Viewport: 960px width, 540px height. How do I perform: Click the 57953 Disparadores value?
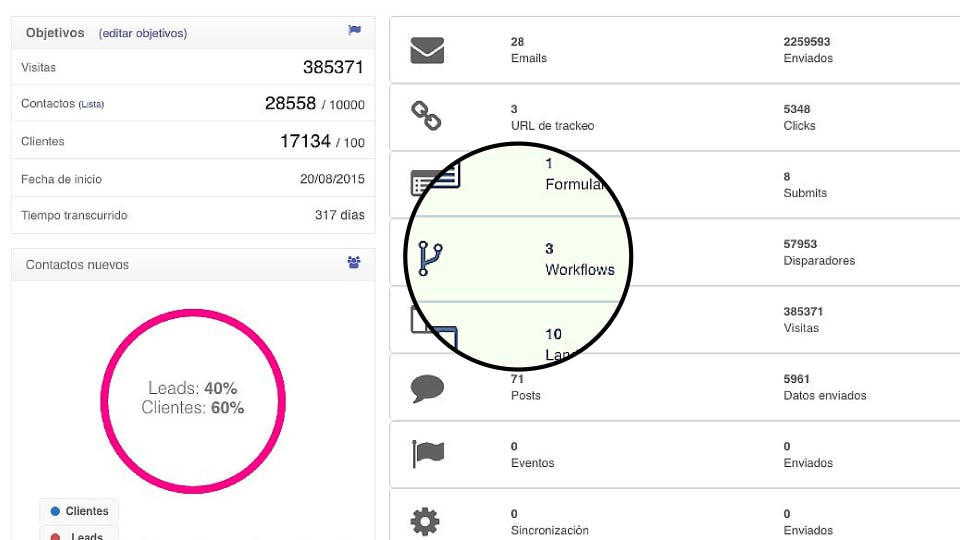click(800, 244)
